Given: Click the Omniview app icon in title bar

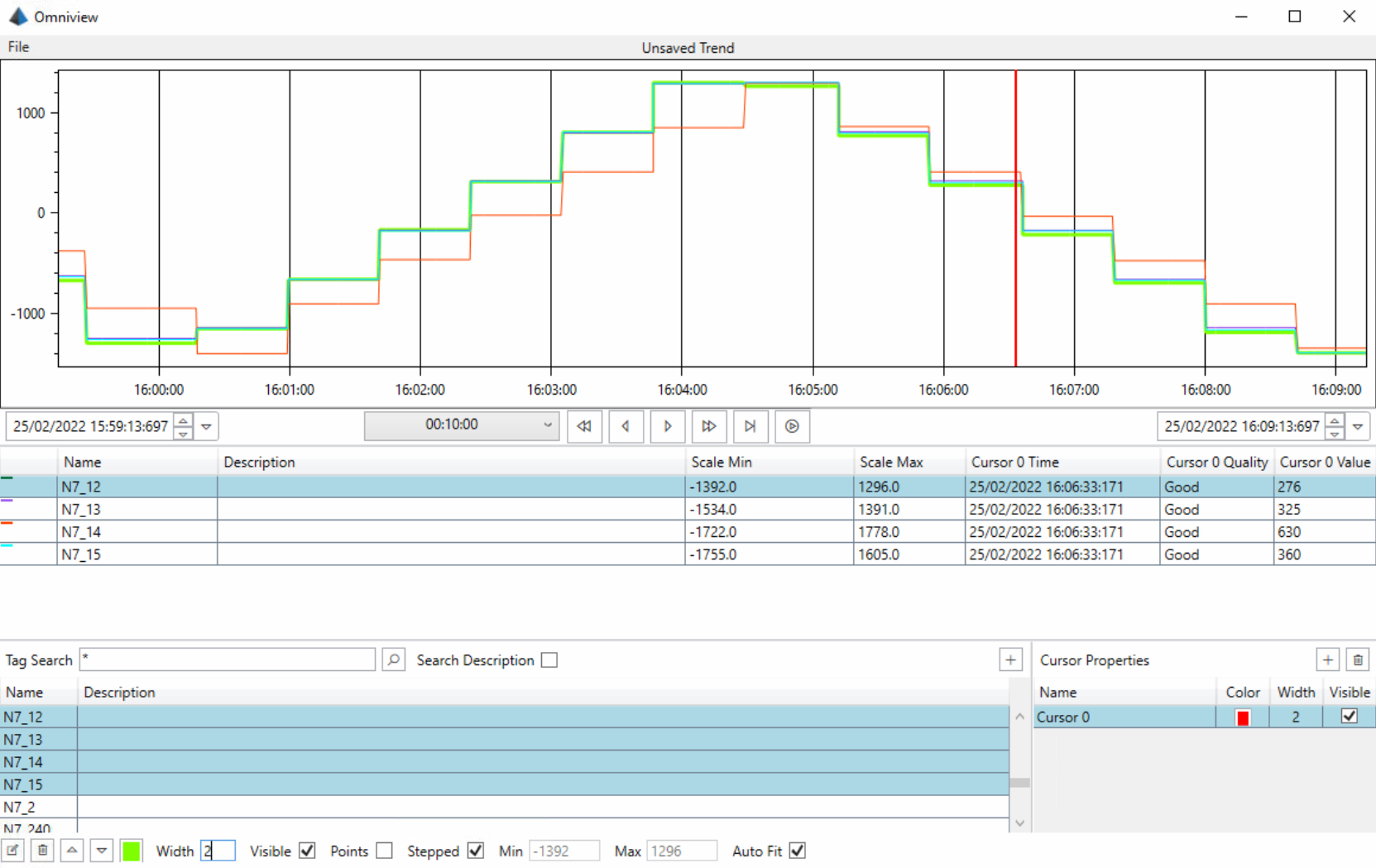Looking at the screenshot, I should (x=18, y=17).
